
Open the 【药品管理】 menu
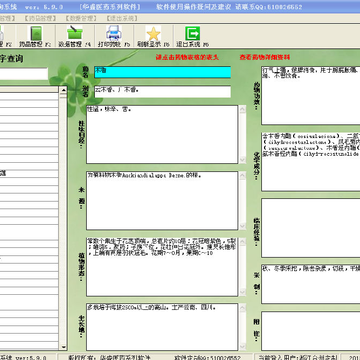(39, 18)
